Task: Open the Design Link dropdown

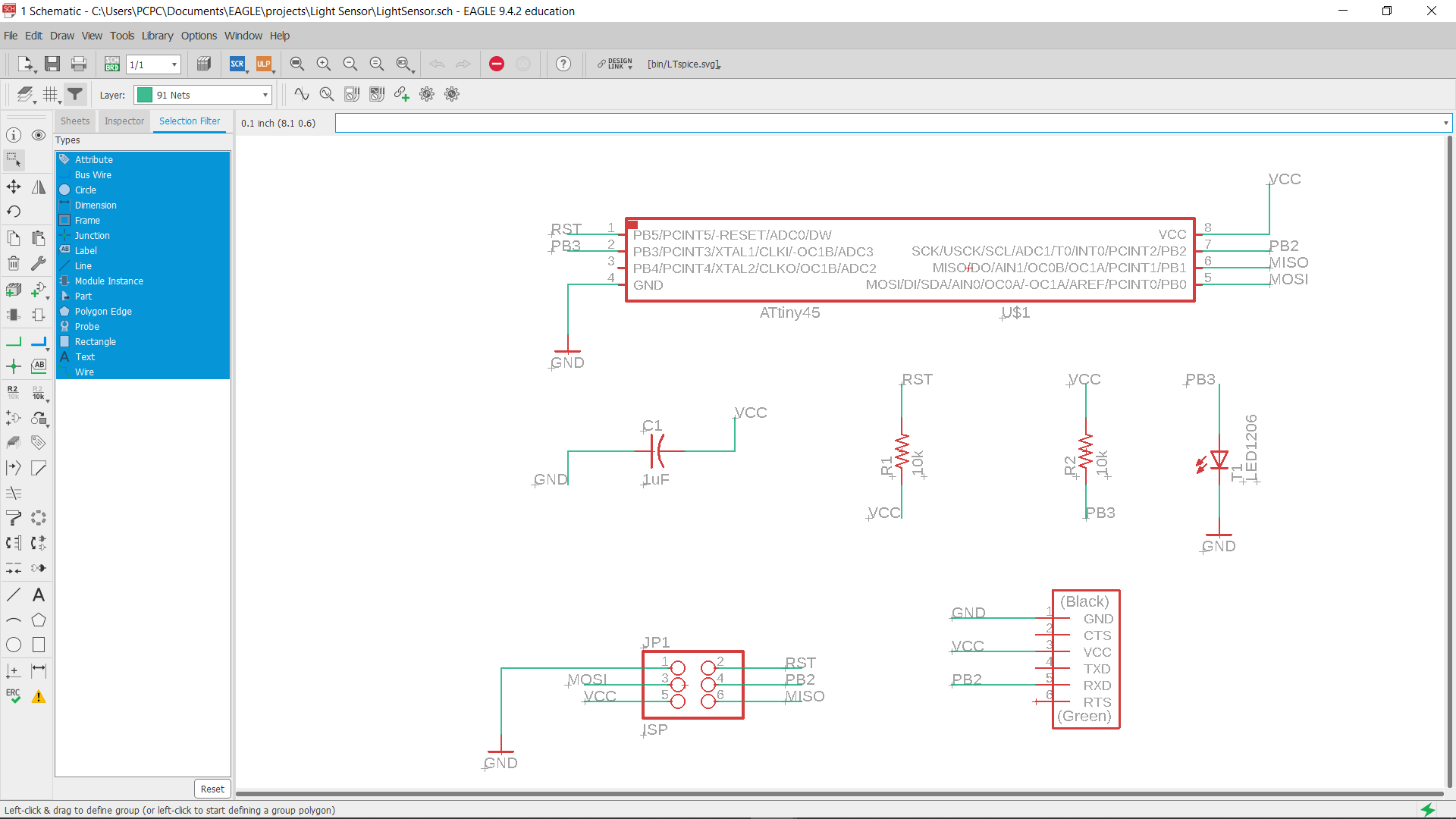Action: [x=615, y=64]
